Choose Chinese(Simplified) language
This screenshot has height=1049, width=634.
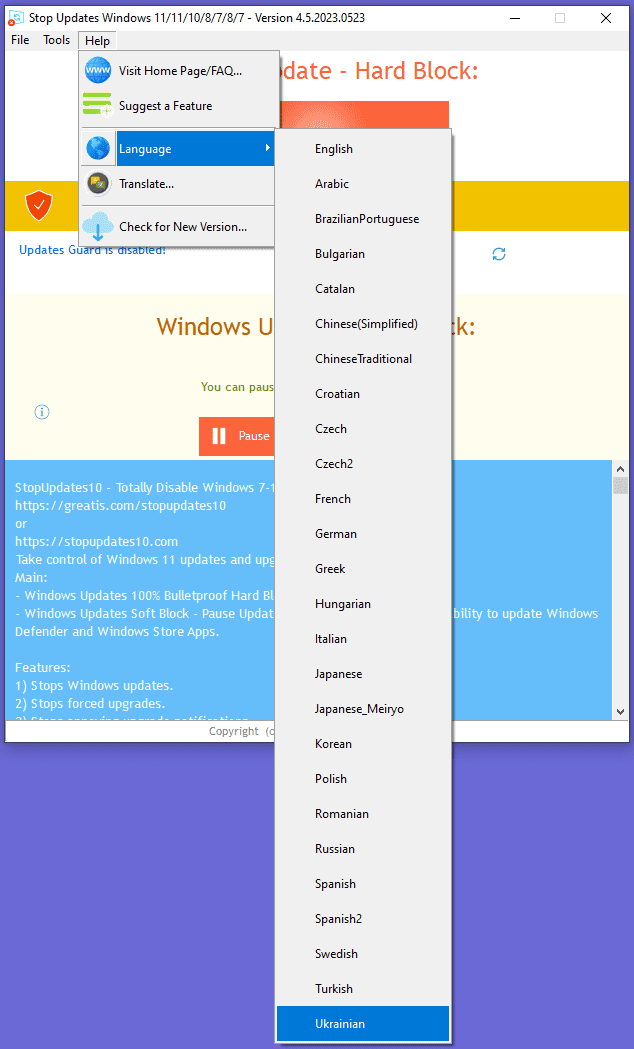click(x=363, y=324)
